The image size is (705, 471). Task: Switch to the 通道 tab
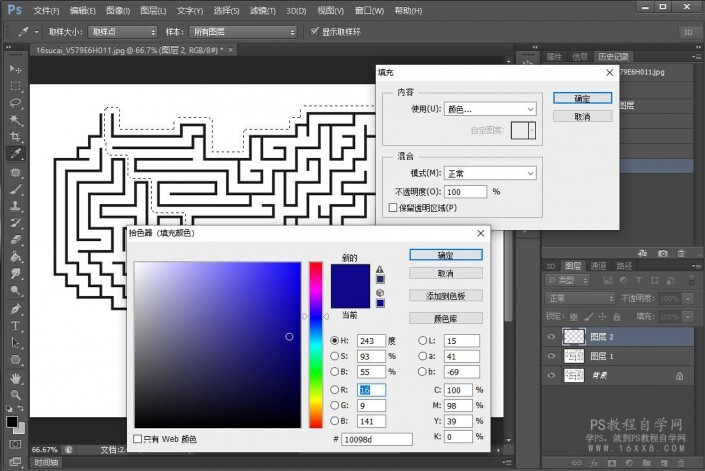coord(598,266)
